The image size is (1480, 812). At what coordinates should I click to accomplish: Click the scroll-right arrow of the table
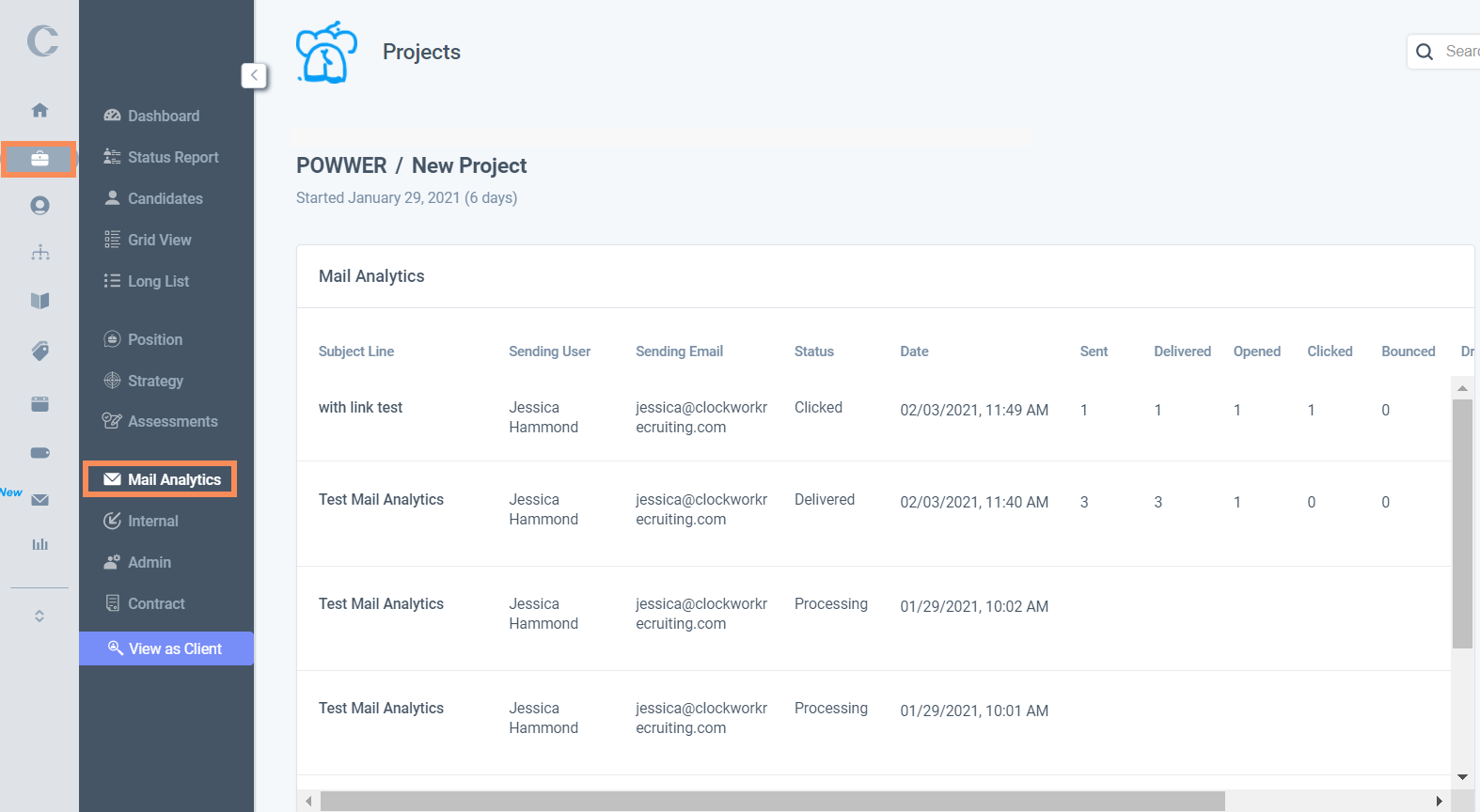(x=1439, y=801)
